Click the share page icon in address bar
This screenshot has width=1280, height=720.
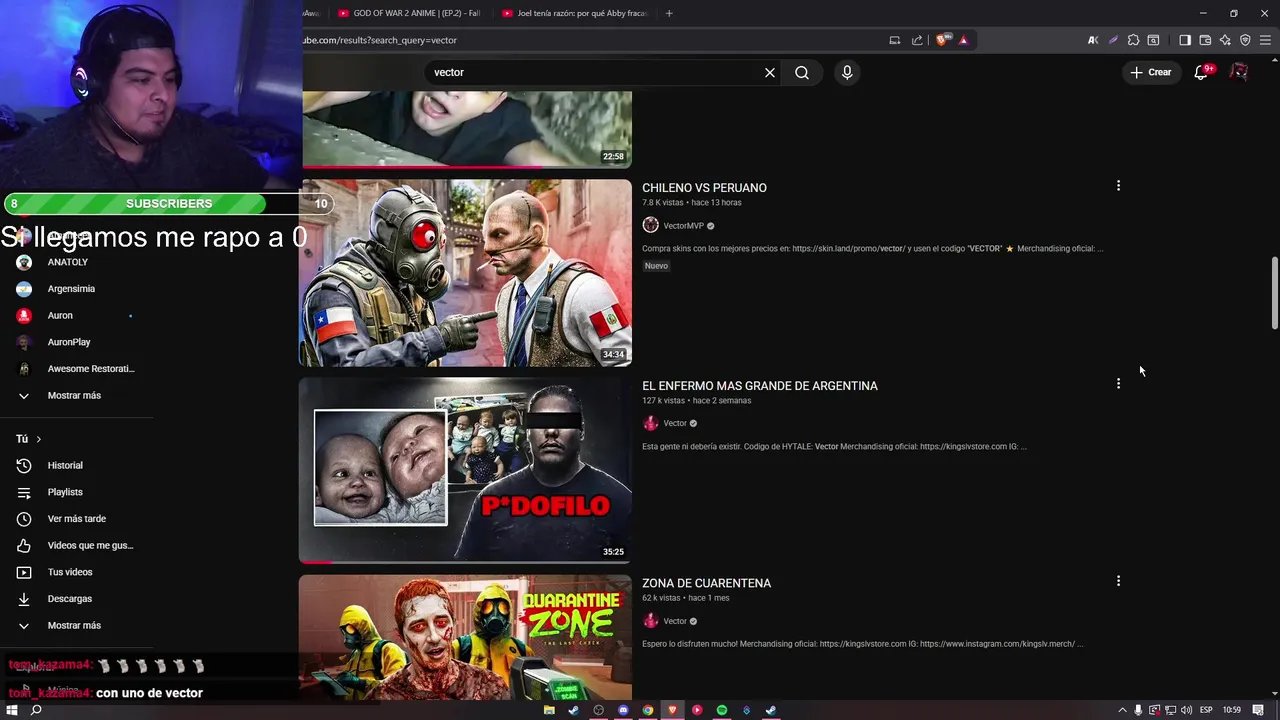click(917, 40)
